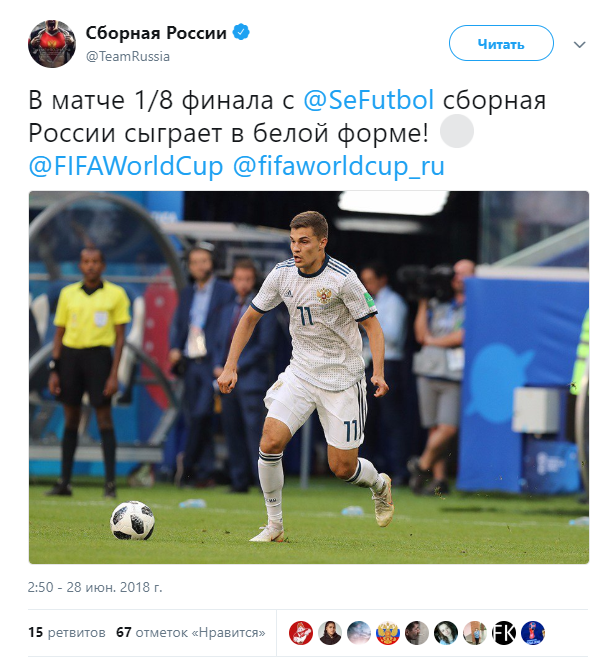Enlarge the football player photo
Viewport: 611px width, 667px height.
309,377
